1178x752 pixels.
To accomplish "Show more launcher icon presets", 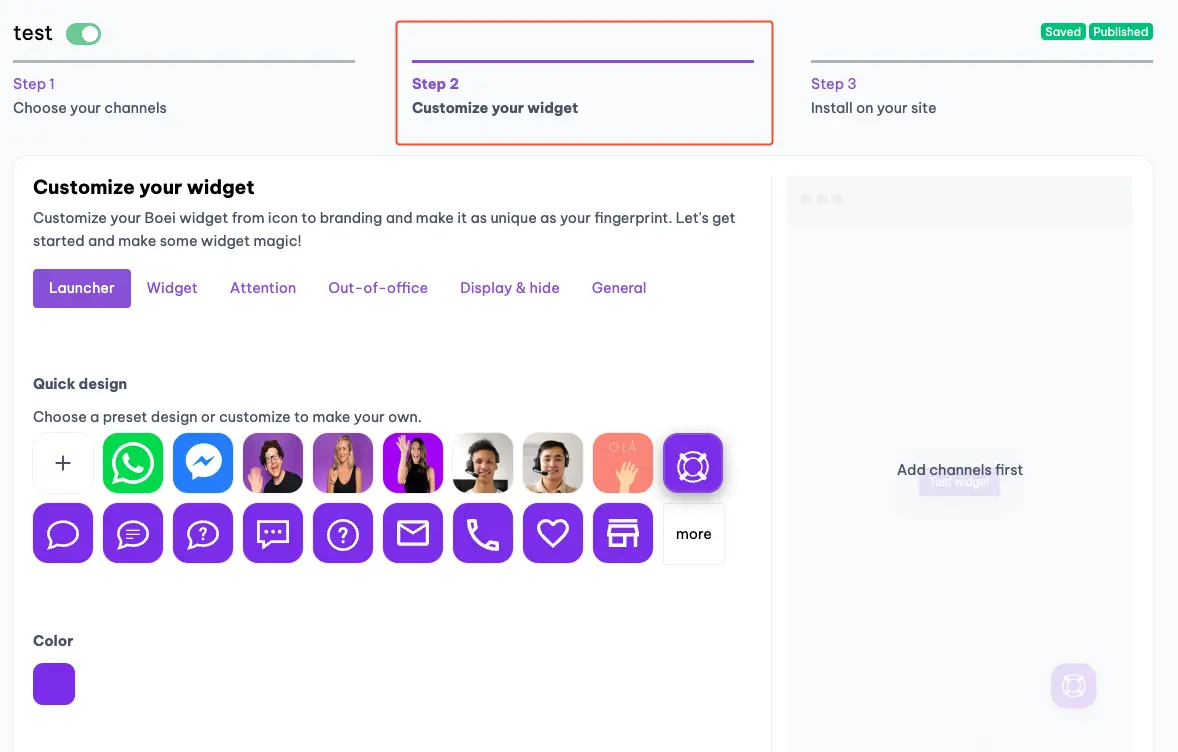I will [693, 534].
